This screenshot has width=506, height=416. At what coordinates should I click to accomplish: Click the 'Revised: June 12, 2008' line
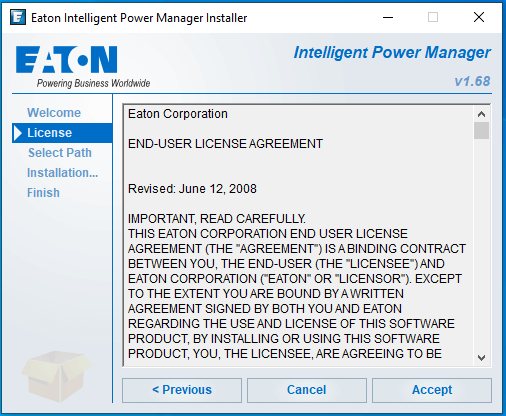(x=192, y=189)
